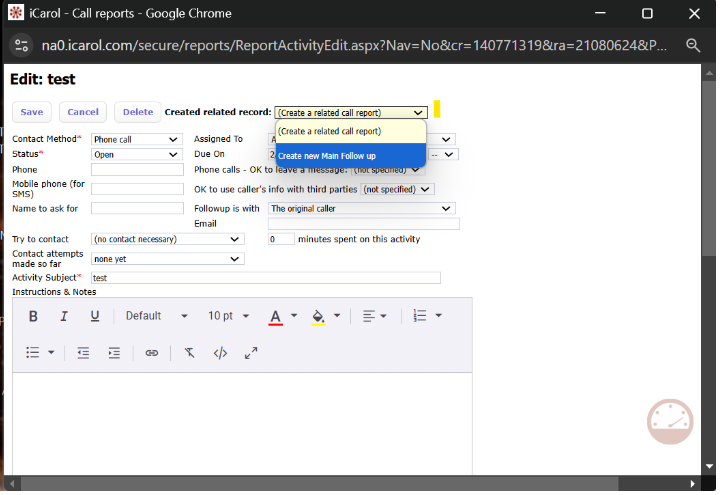Open the font size 10 pt dropdown
The height and width of the screenshot is (495, 724).
tap(227, 316)
